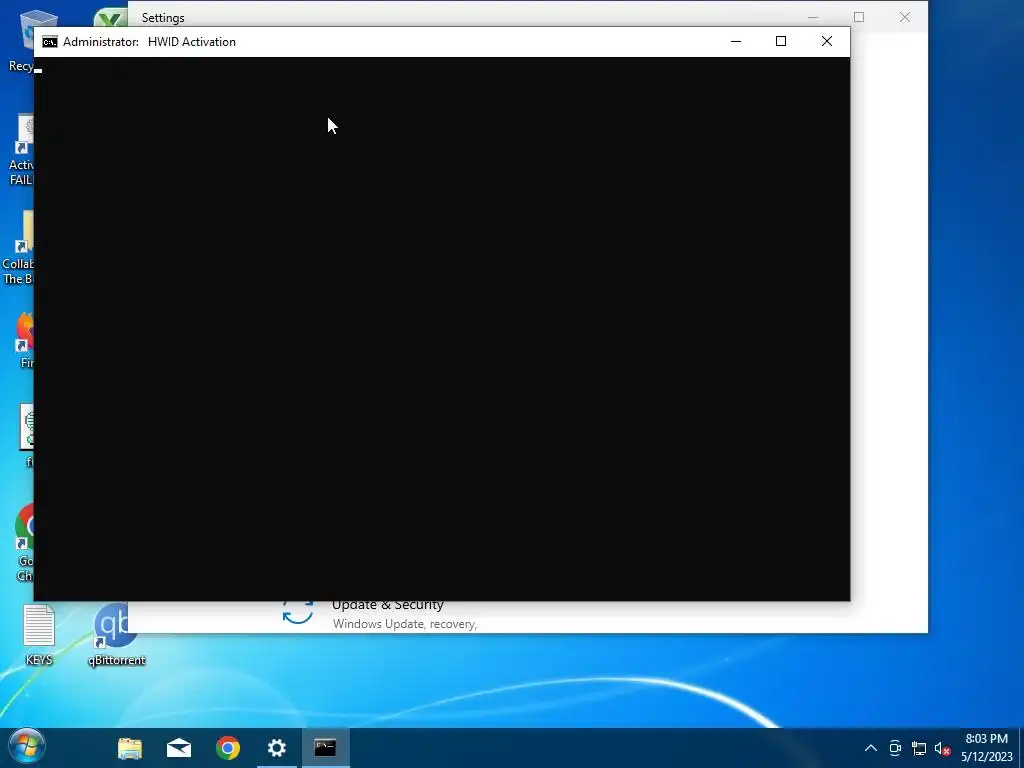Select the Firefox desktop shortcut
The width and height of the screenshot is (1024, 768).
click(24, 341)
